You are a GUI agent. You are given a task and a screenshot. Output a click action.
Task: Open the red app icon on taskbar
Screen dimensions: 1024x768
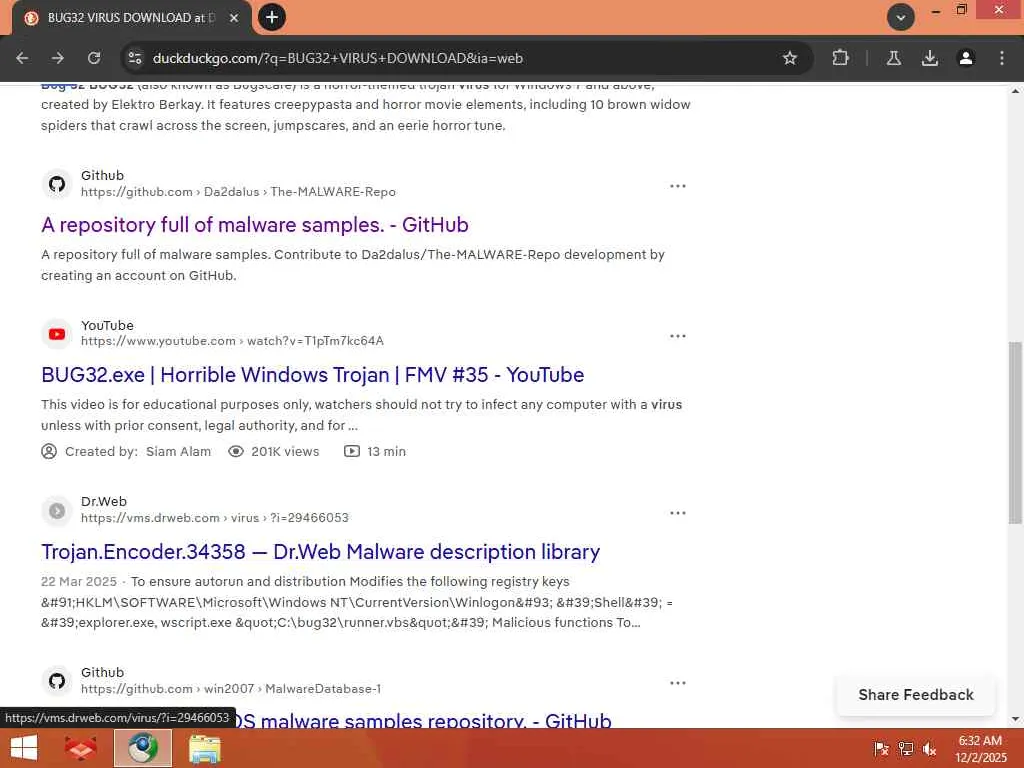click(x=81, y=748)
